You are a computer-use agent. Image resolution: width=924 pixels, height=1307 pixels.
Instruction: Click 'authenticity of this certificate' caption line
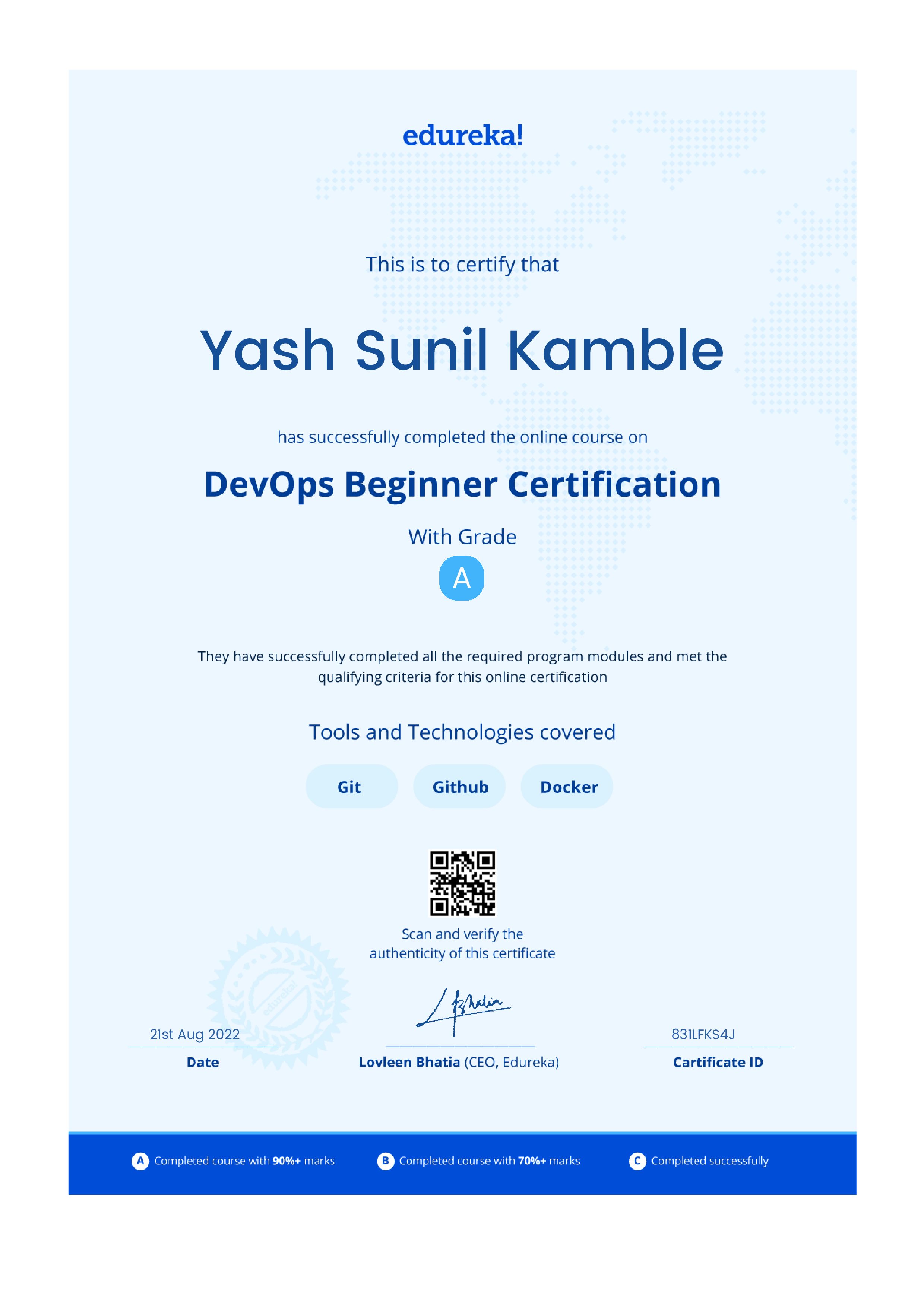[x=462, y=953]
